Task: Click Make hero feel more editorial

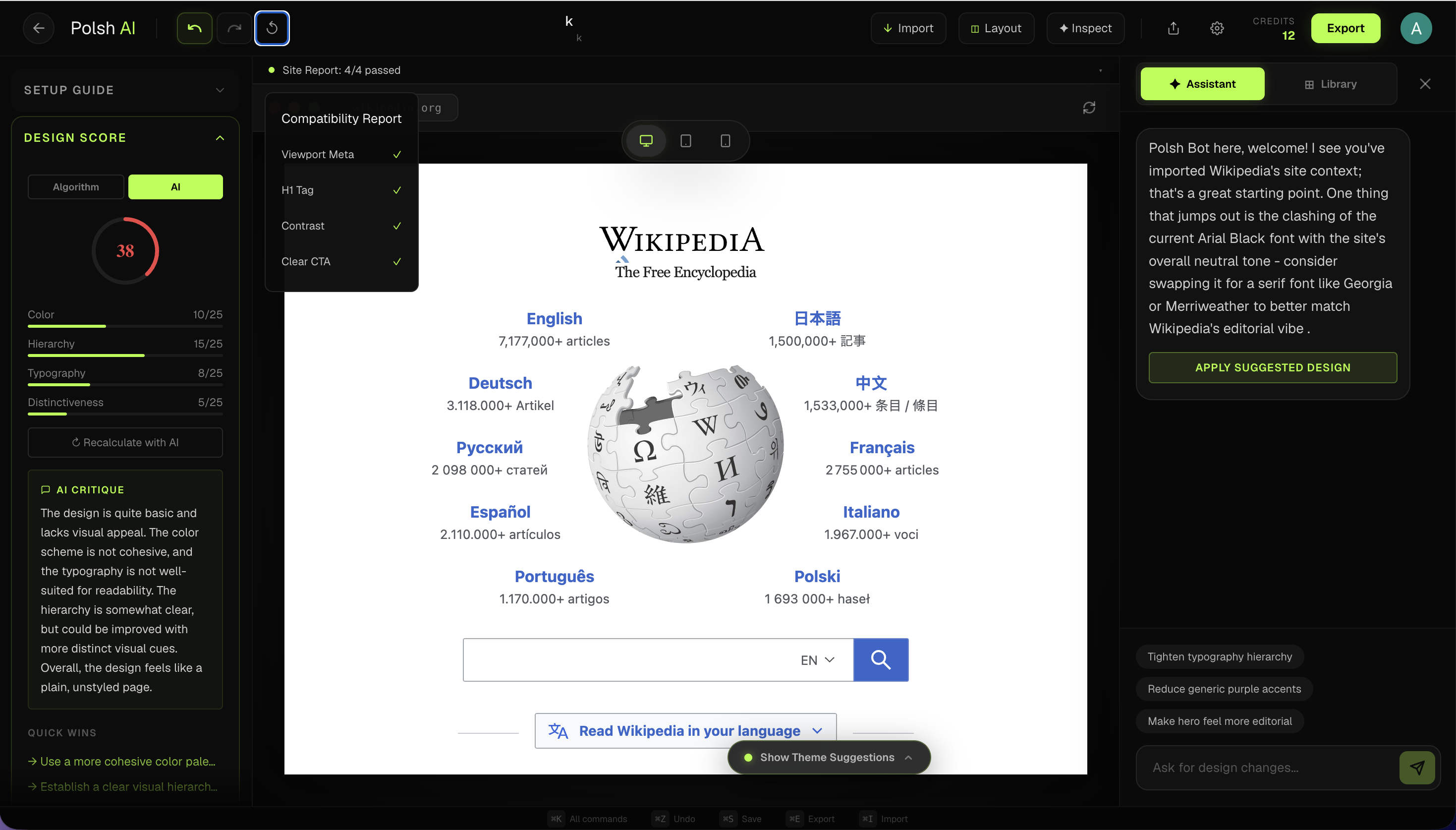Action: tap(1219, 721)
